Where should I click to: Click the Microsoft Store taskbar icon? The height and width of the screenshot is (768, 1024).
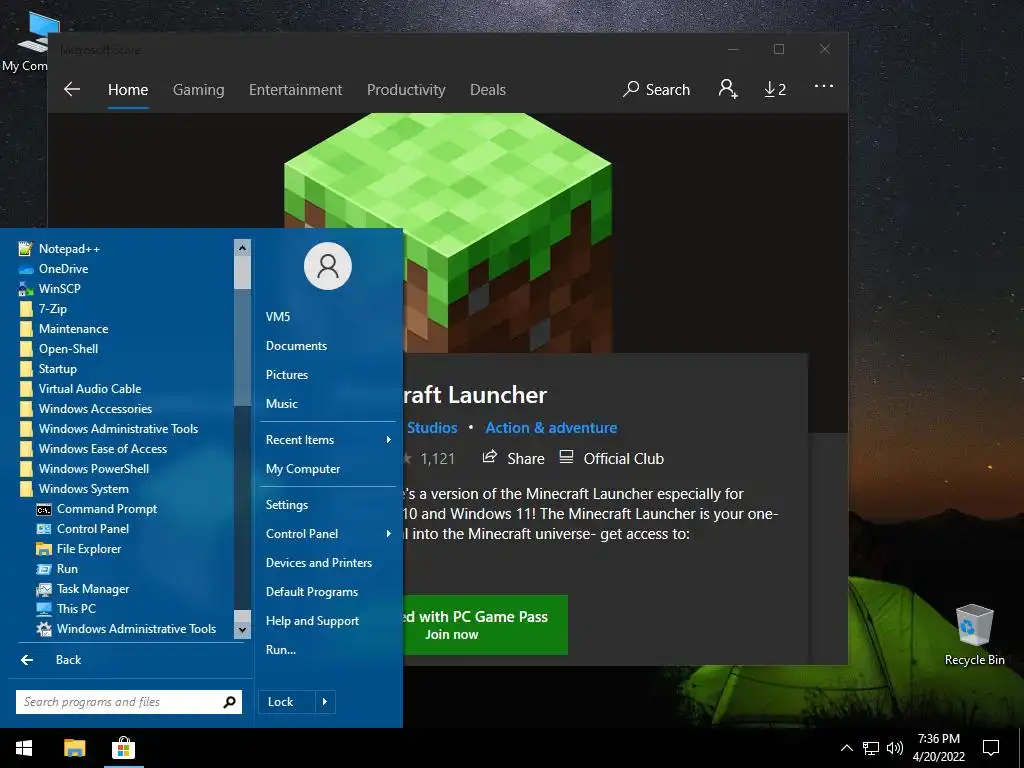tap(123, 748)
